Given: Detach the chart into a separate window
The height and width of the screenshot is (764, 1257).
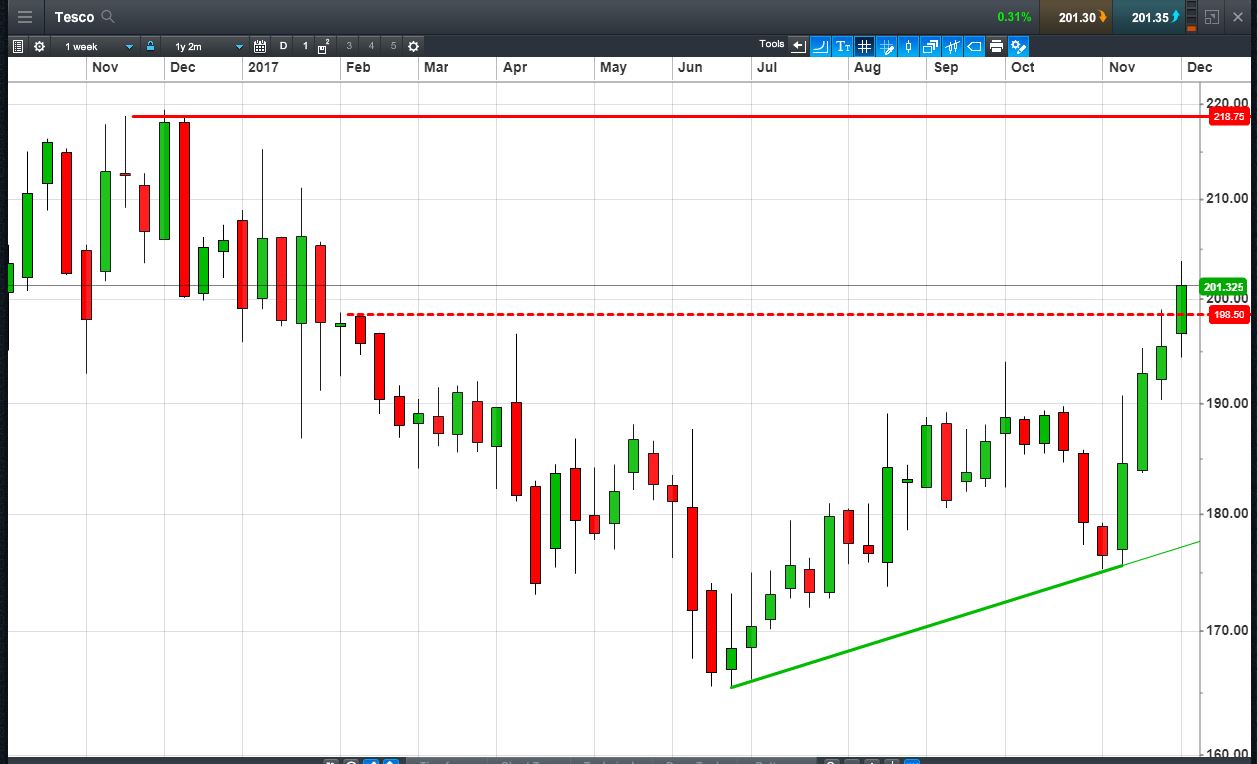Looking at the screenshot, I should [x=1211, y=17].
